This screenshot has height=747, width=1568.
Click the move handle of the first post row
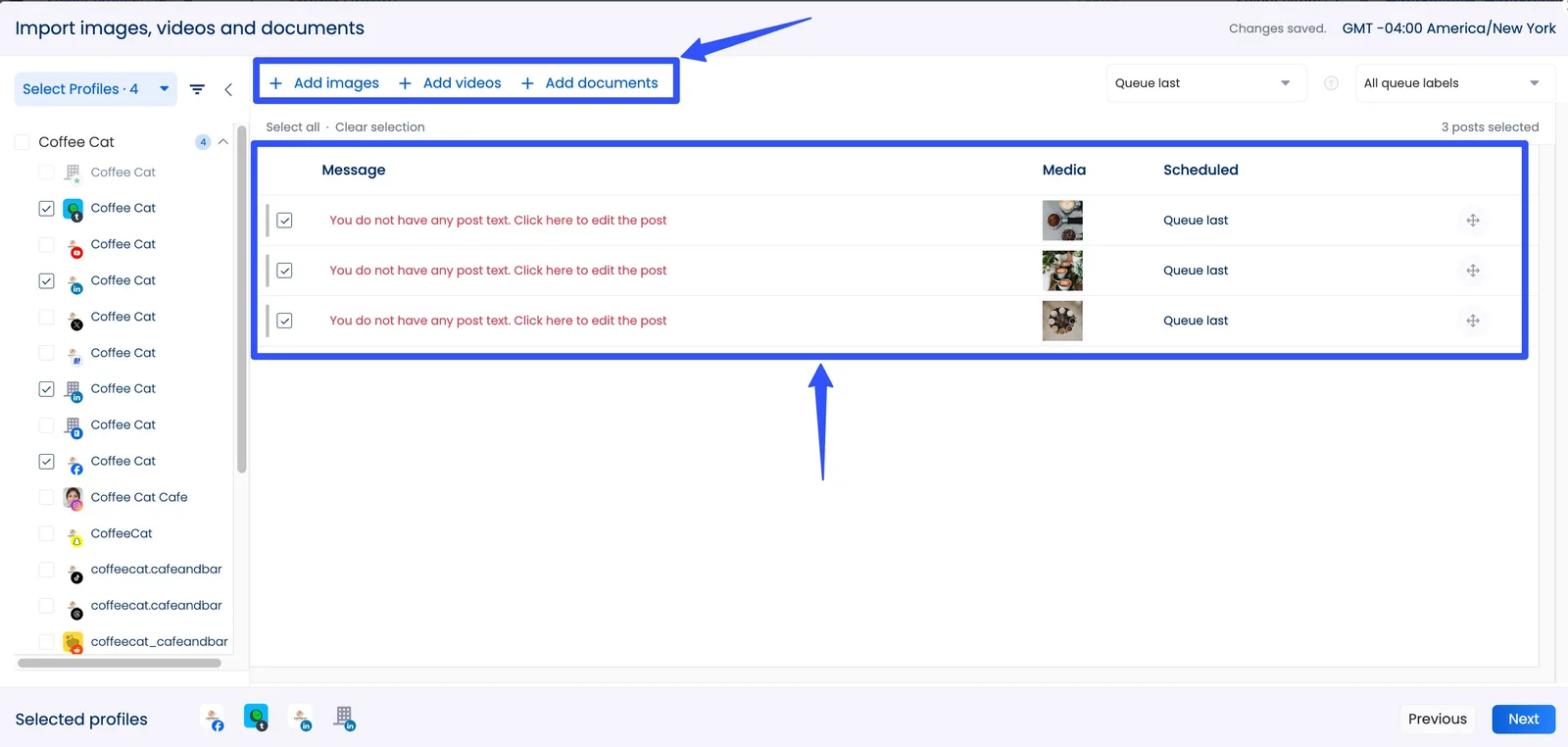pyautogui.click(x=1472, y=221)
